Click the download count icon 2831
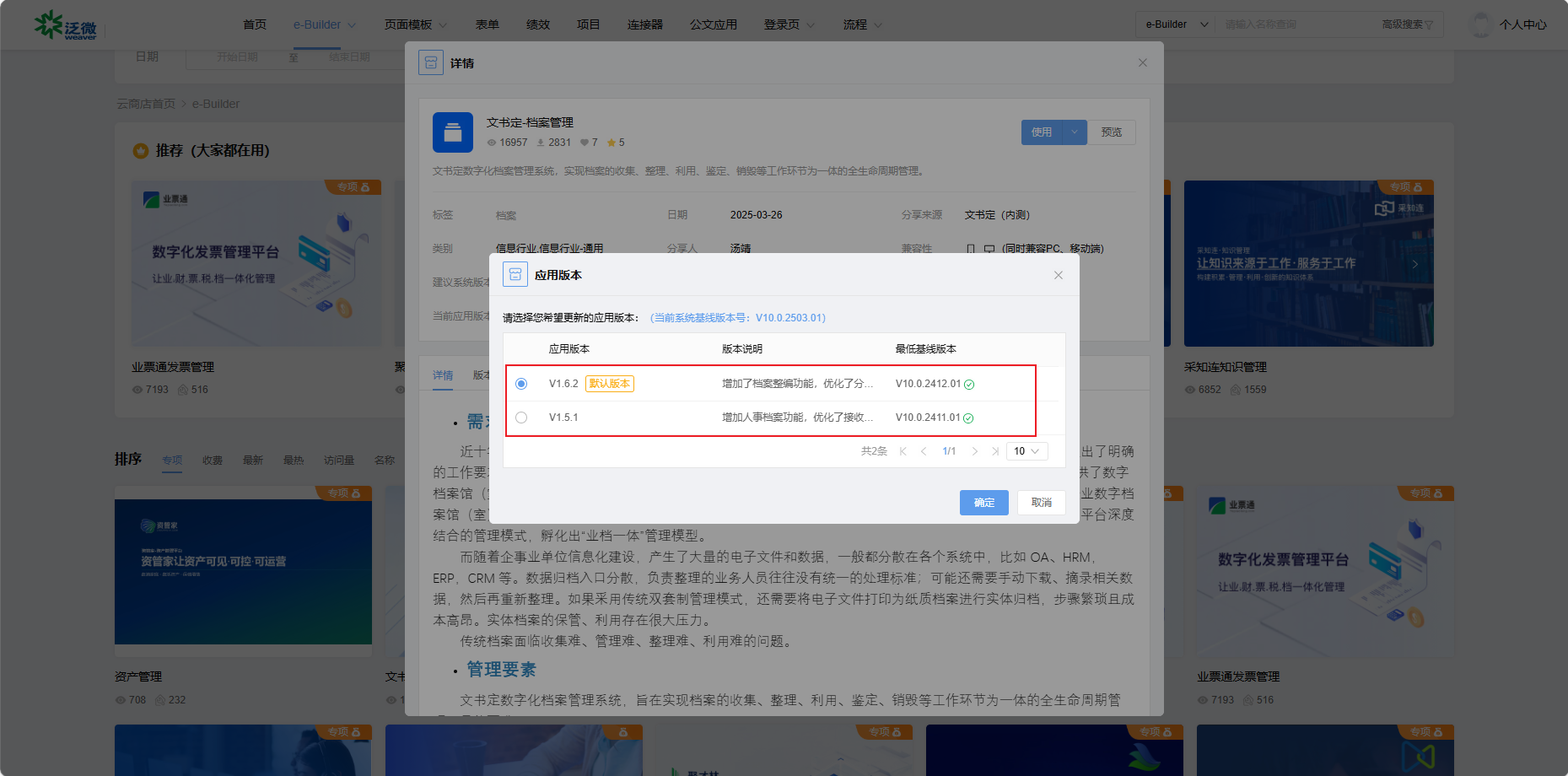 (x=541, y=143)
